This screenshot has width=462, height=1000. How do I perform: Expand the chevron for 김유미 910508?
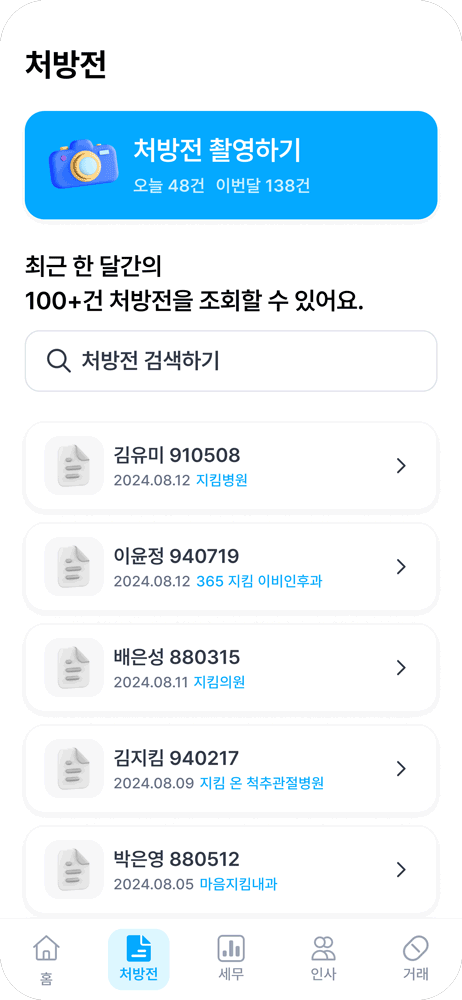[x=401, y=466]
